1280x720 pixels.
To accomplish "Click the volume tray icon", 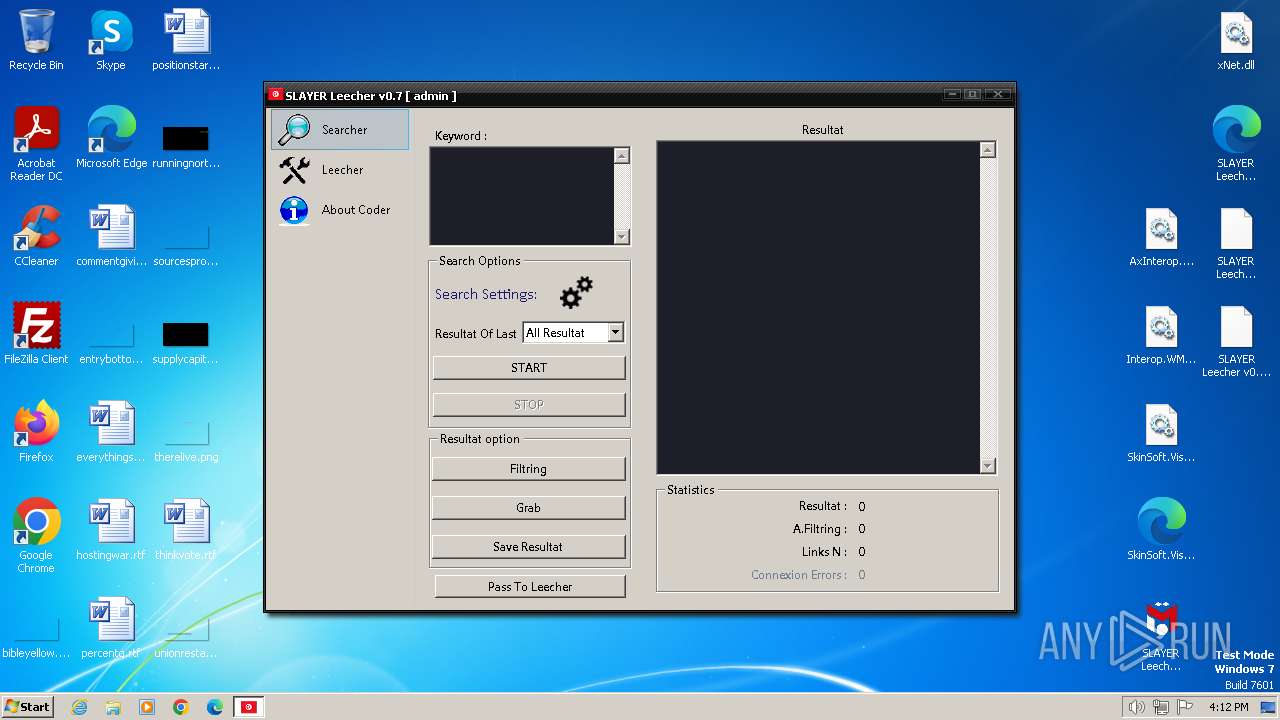I will coord(1137,707).
